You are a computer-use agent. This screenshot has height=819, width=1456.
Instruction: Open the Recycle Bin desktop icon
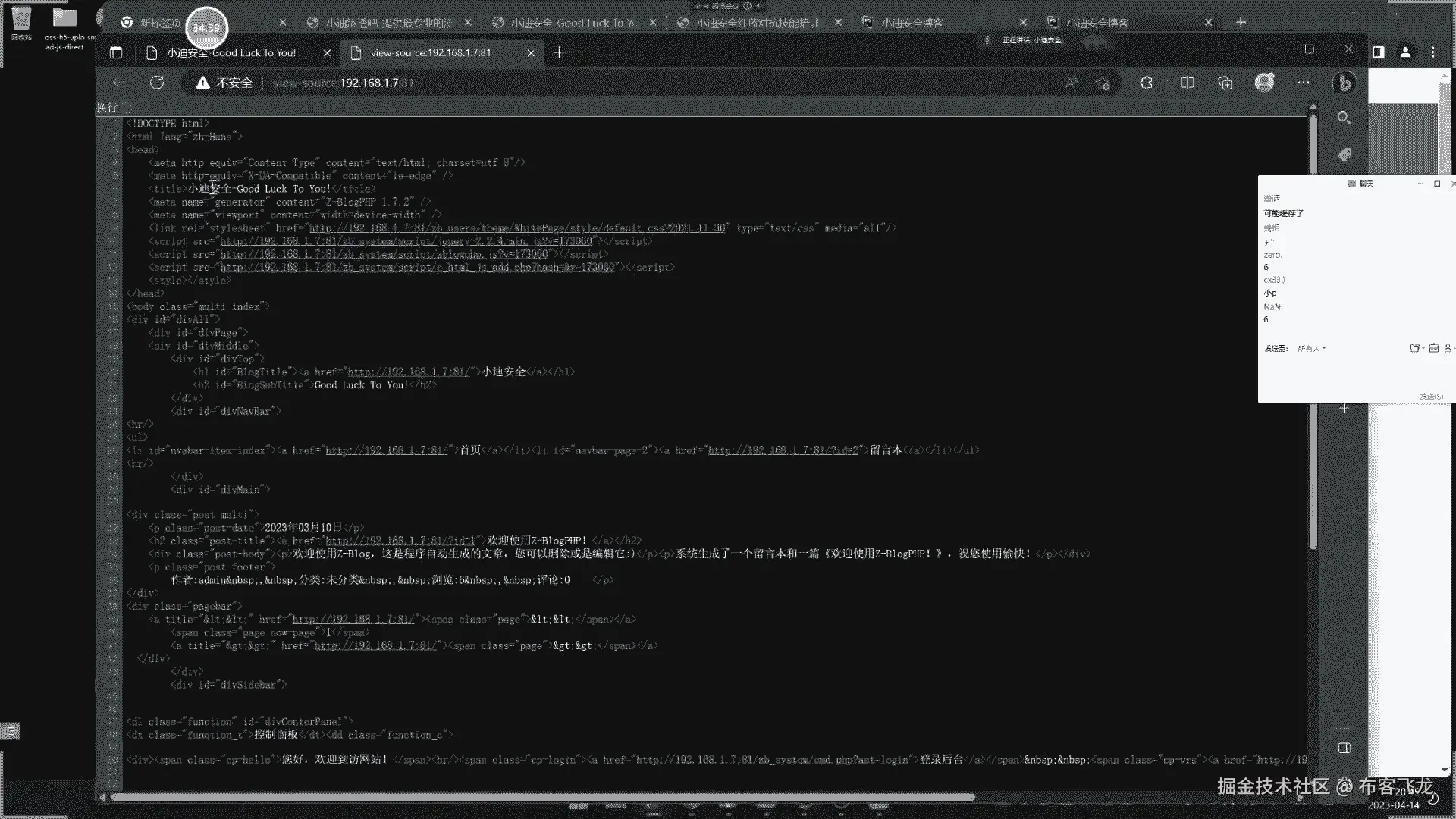point(21,21)
